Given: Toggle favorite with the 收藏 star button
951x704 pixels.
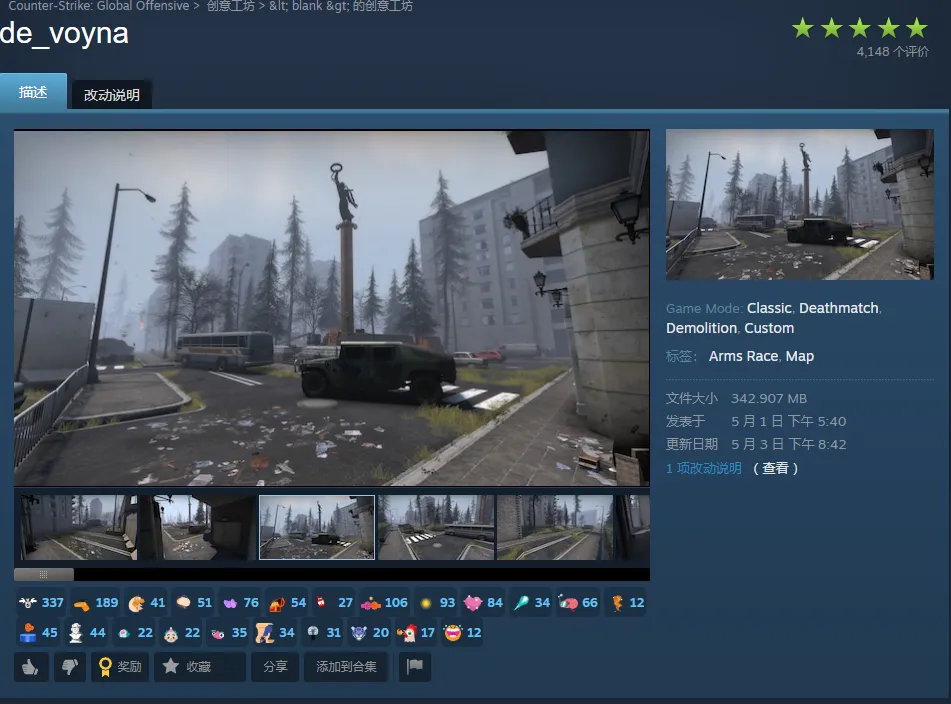Looking at the screenshot, I should tap(199, 667).
